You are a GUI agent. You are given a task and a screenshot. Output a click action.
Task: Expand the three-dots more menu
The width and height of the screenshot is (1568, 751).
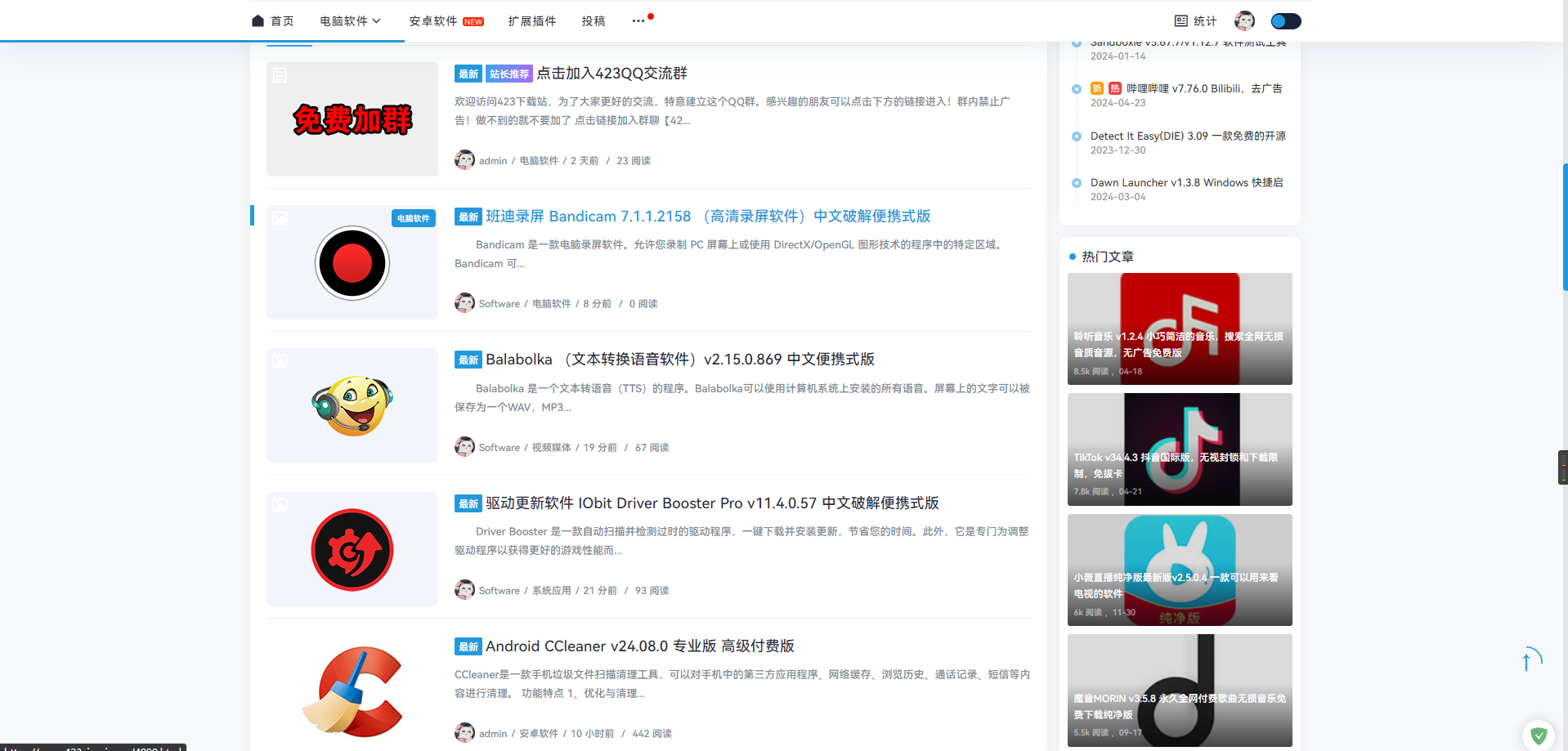(638, 21)
